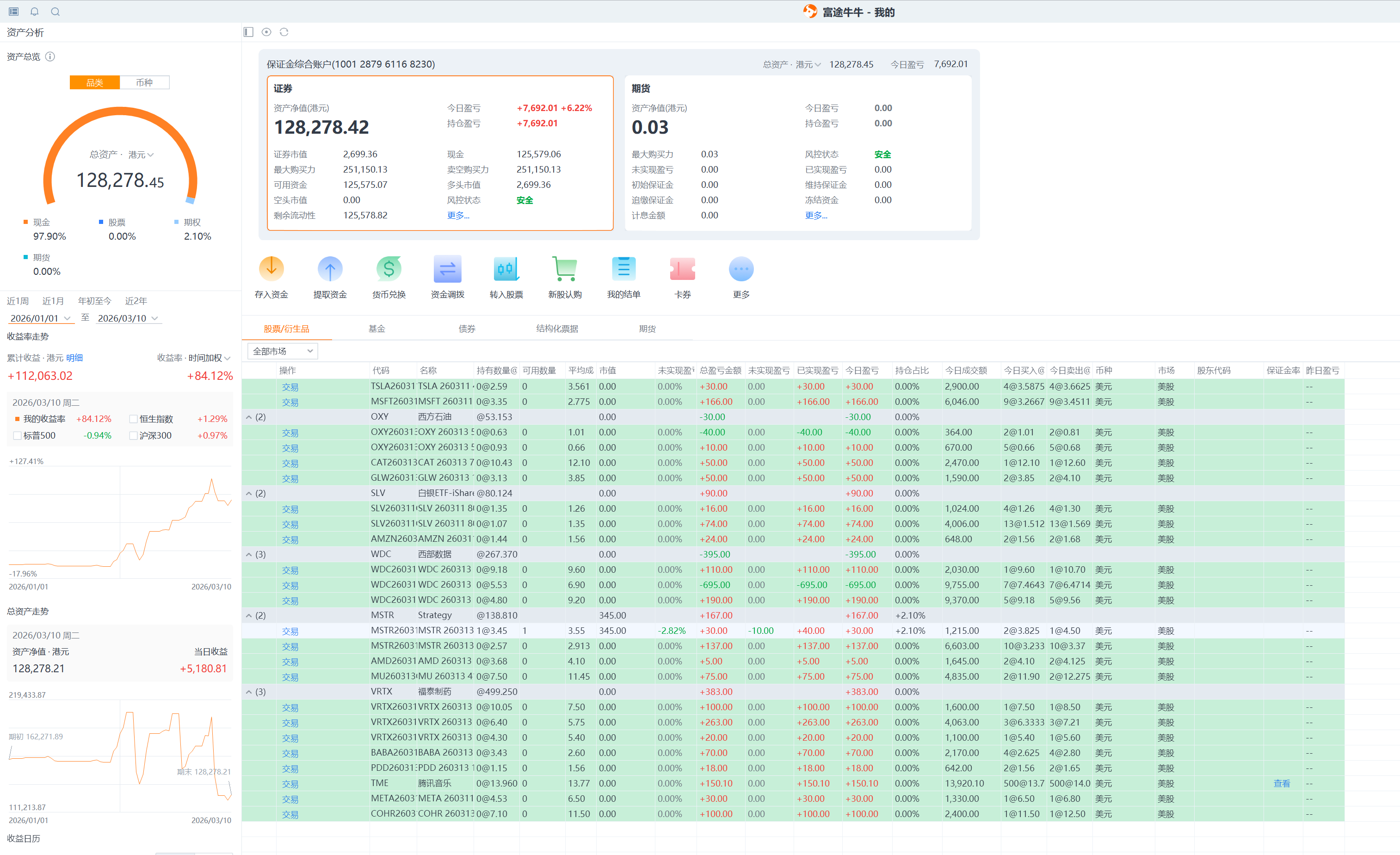Open the notification bell icon

(x=35, y=12)
